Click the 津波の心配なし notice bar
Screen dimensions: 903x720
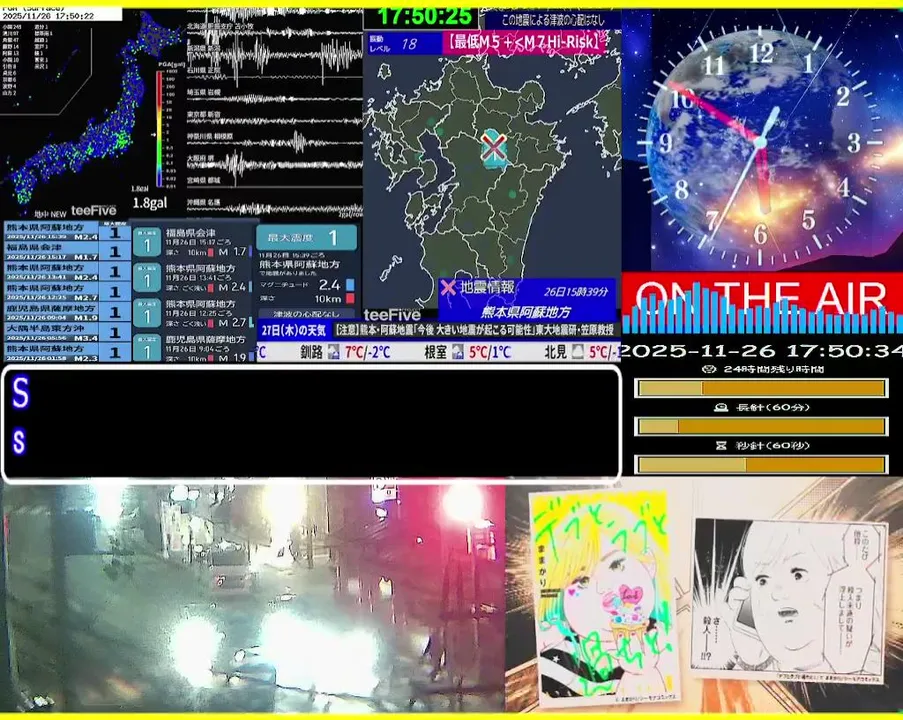(x=305, y=314)
